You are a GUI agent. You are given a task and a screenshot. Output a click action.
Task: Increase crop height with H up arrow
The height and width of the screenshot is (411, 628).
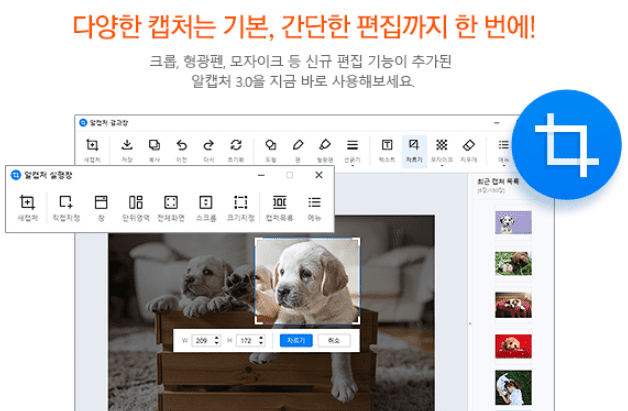261,337
